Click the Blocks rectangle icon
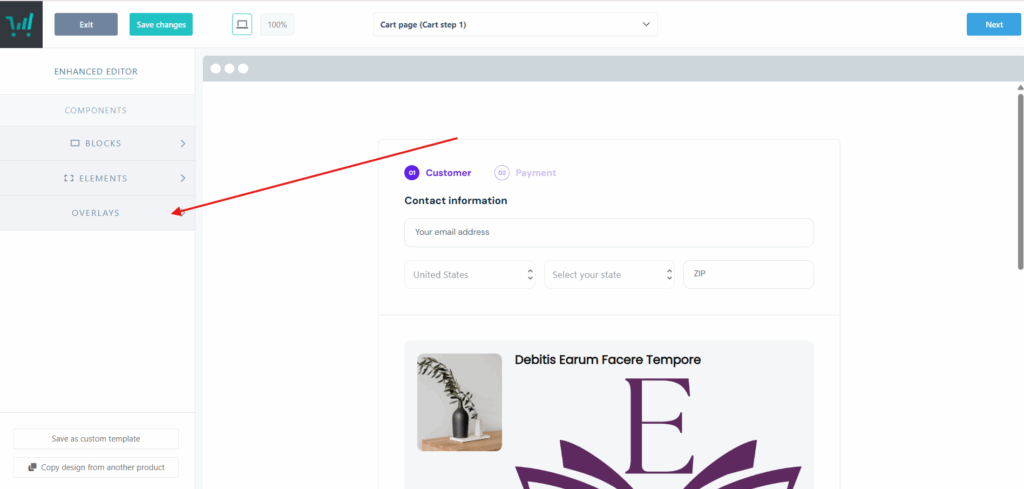This screenshot has height=489, width=1024. coord(74,143)
